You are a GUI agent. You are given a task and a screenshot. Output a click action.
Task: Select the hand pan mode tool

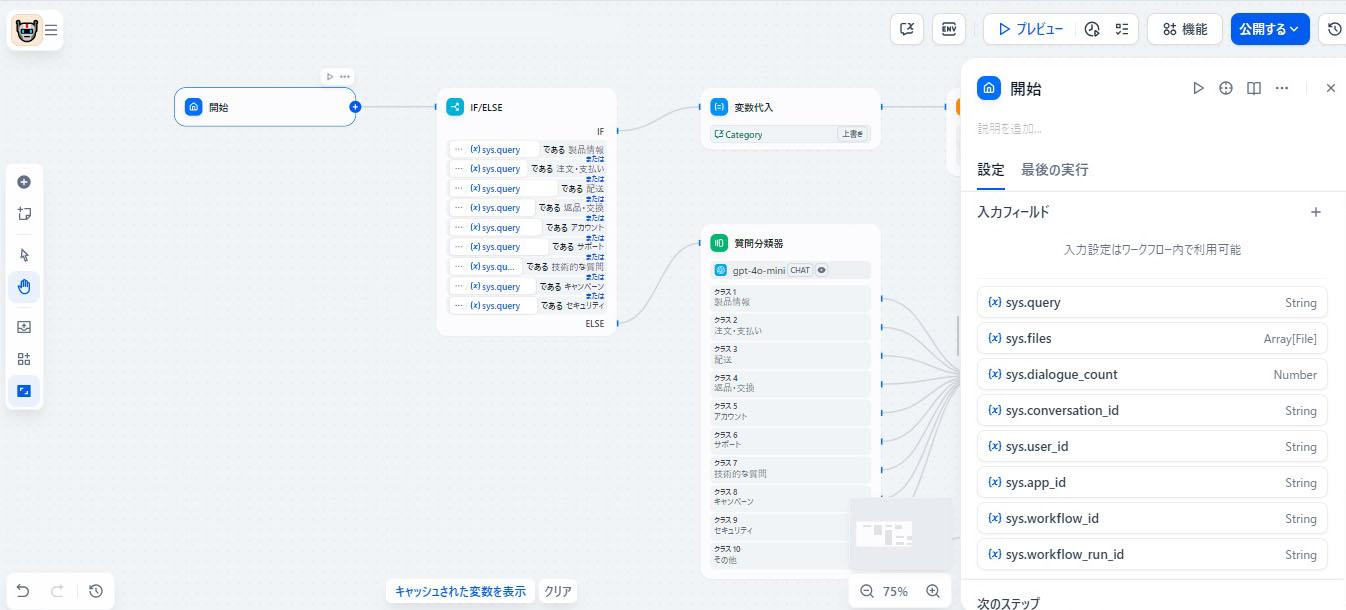click(24, 287)
